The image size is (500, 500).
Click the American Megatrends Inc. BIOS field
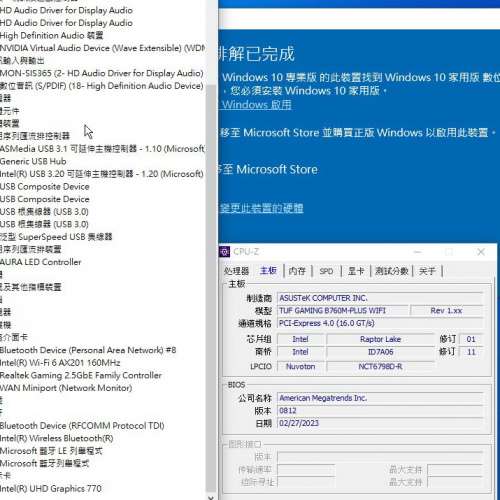pos(380,398)
